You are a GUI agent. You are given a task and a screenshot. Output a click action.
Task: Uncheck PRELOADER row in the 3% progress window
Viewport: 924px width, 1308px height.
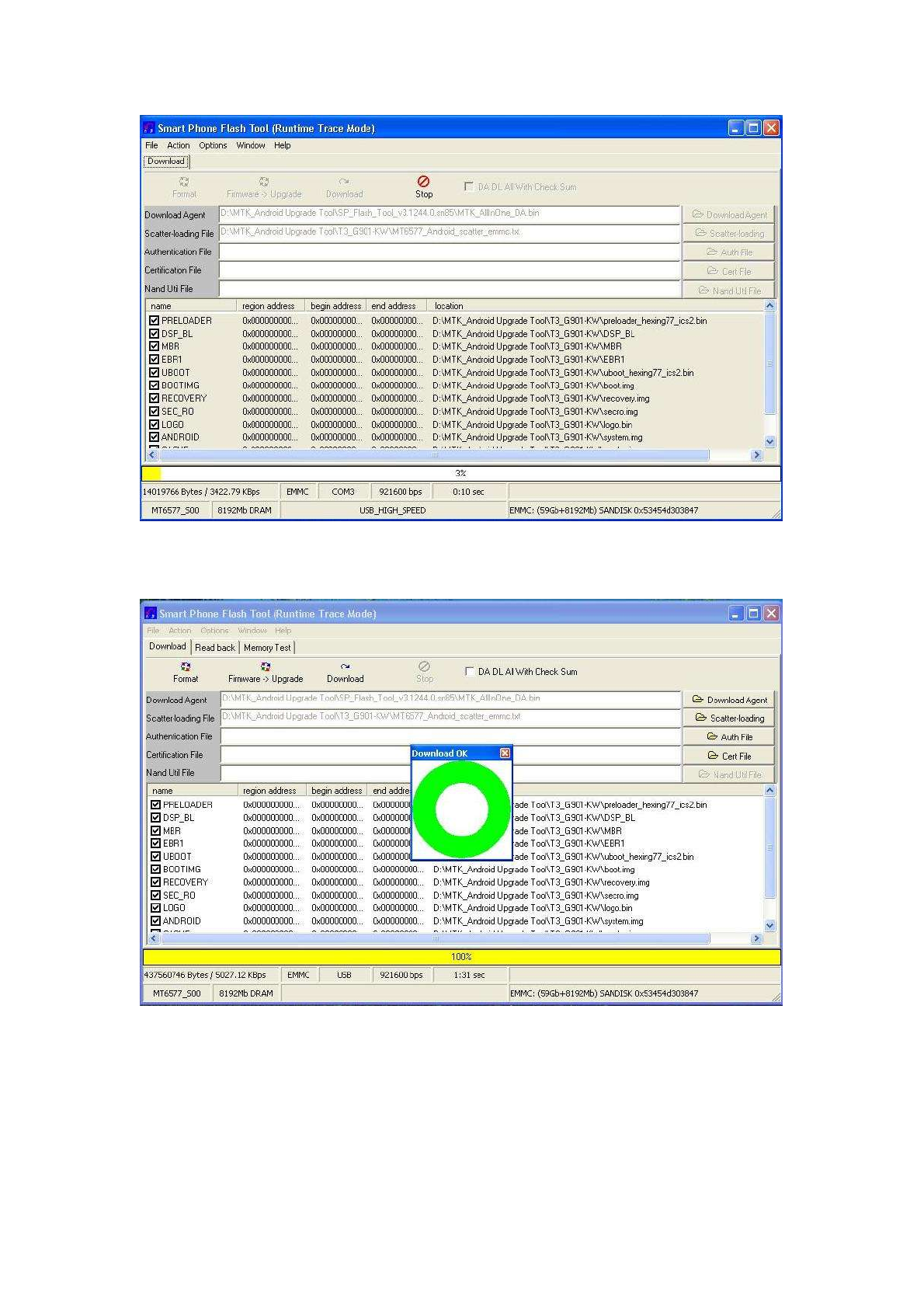click(154, 320)
